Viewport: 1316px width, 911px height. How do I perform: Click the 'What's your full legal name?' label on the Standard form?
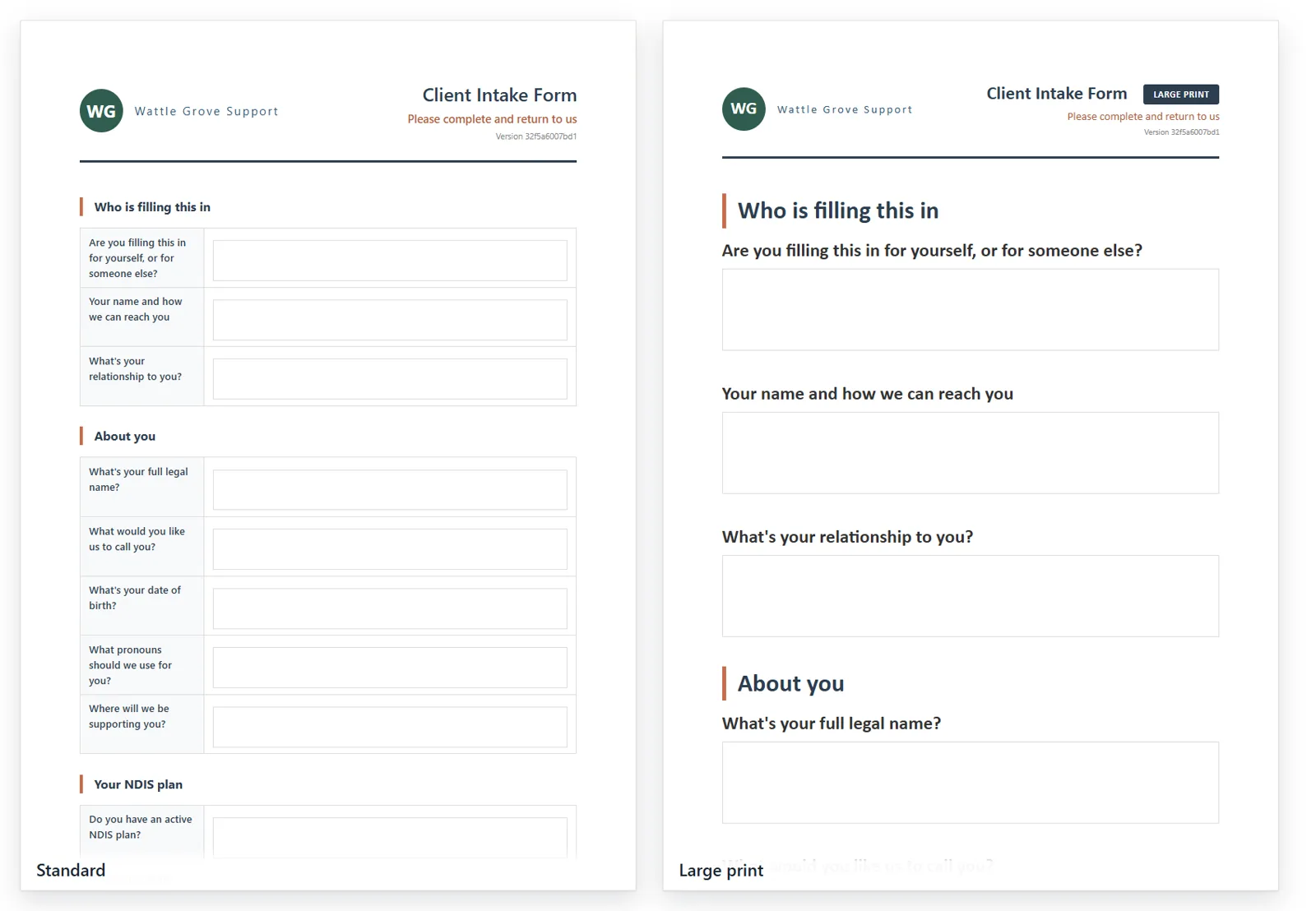pyautogui.click(x=138, y=479)
